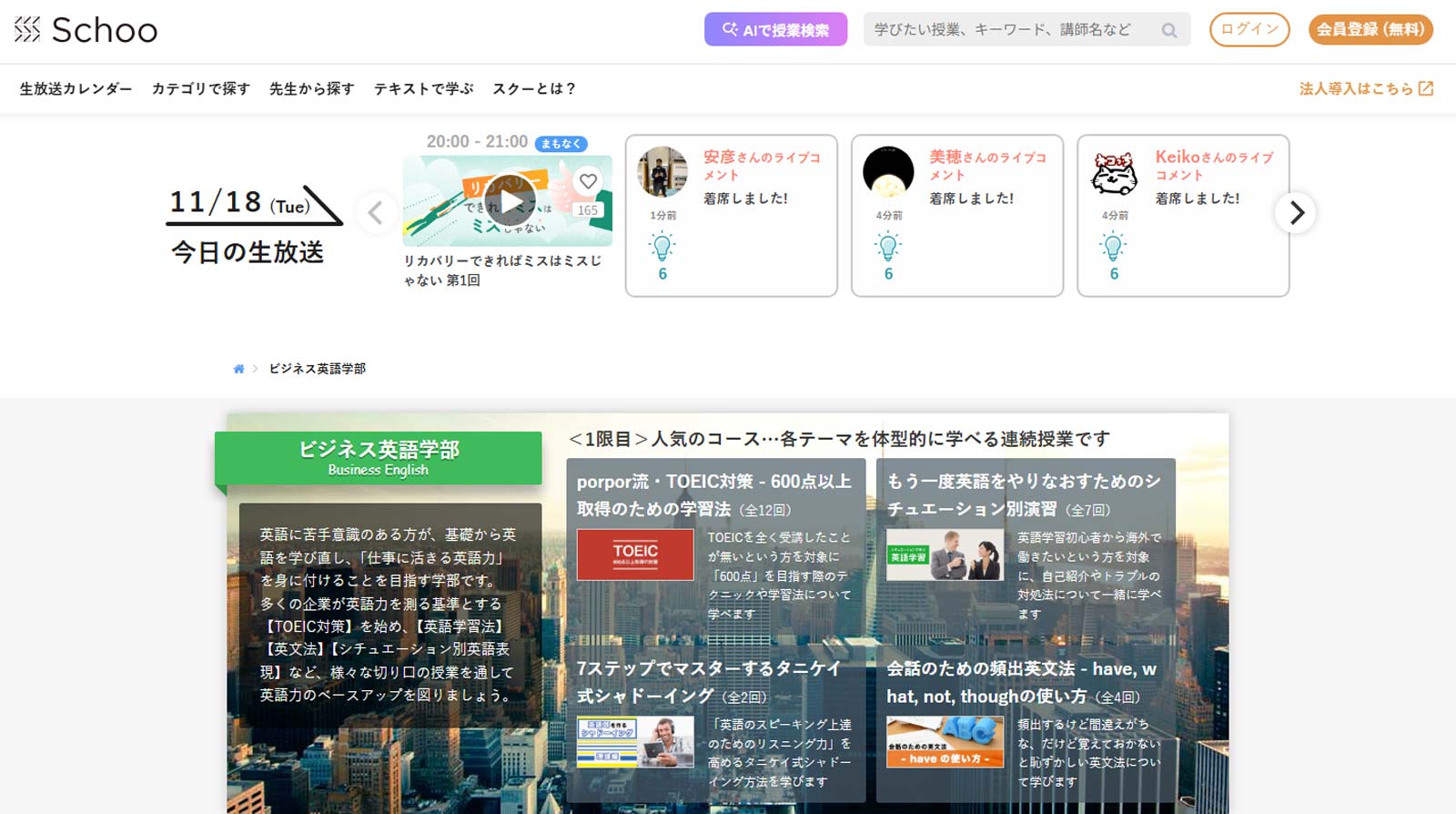Open 美穂さん's avatar

coord(888,172)
